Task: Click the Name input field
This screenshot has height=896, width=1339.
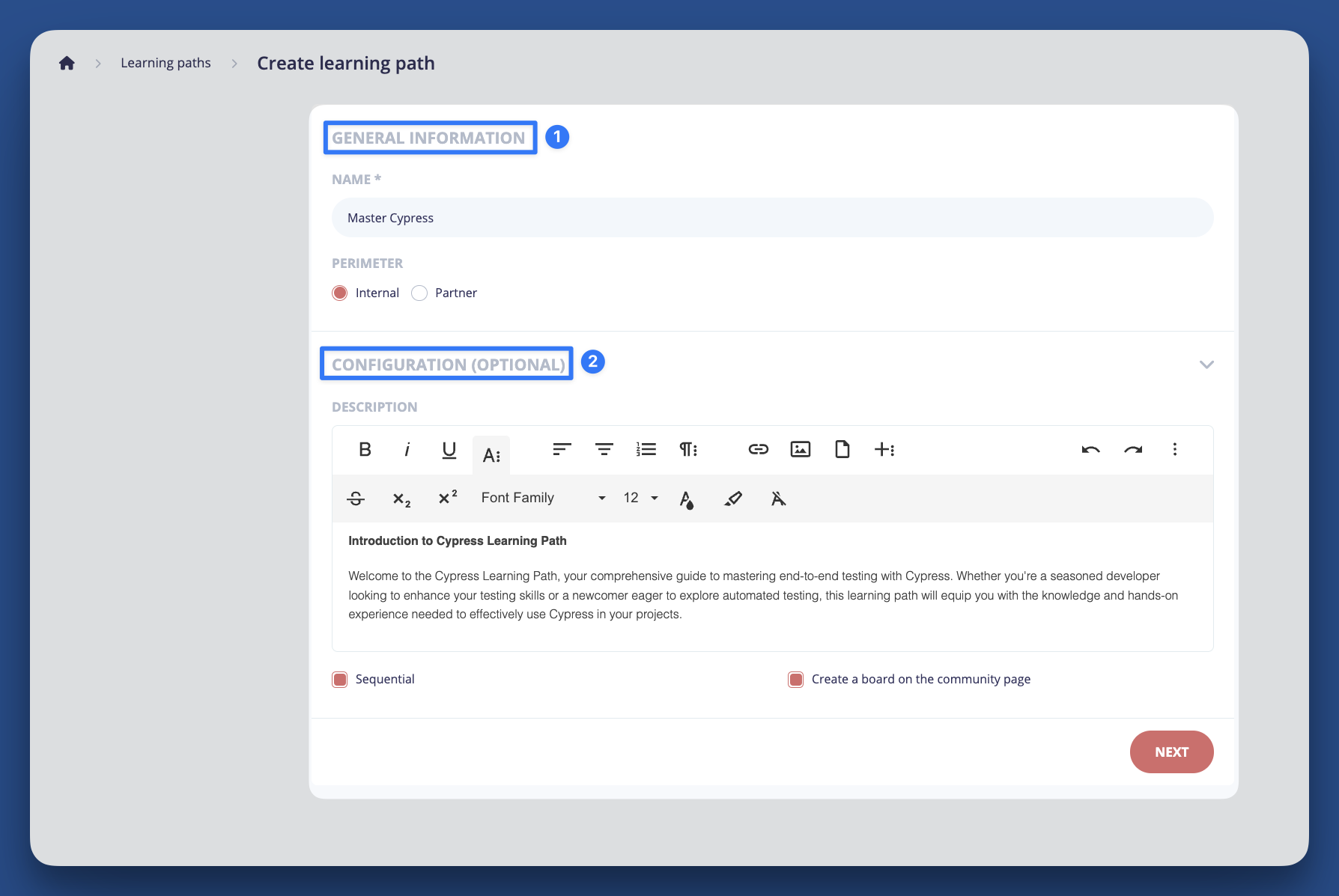Action: point(772,218)
